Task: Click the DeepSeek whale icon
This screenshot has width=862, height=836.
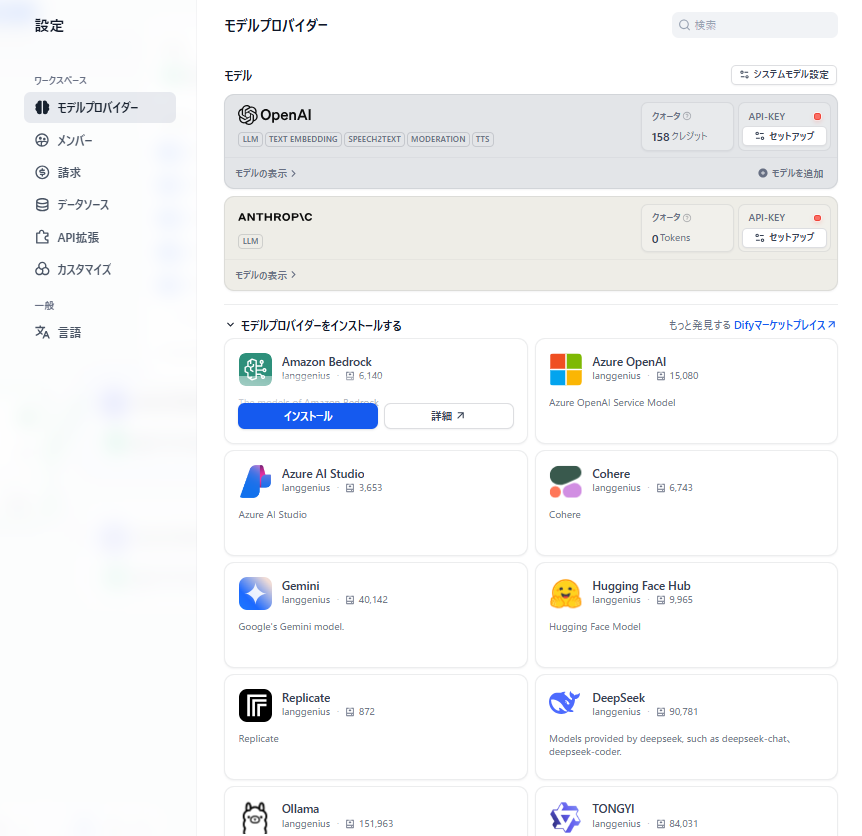Action: click(x=565, y=703)
